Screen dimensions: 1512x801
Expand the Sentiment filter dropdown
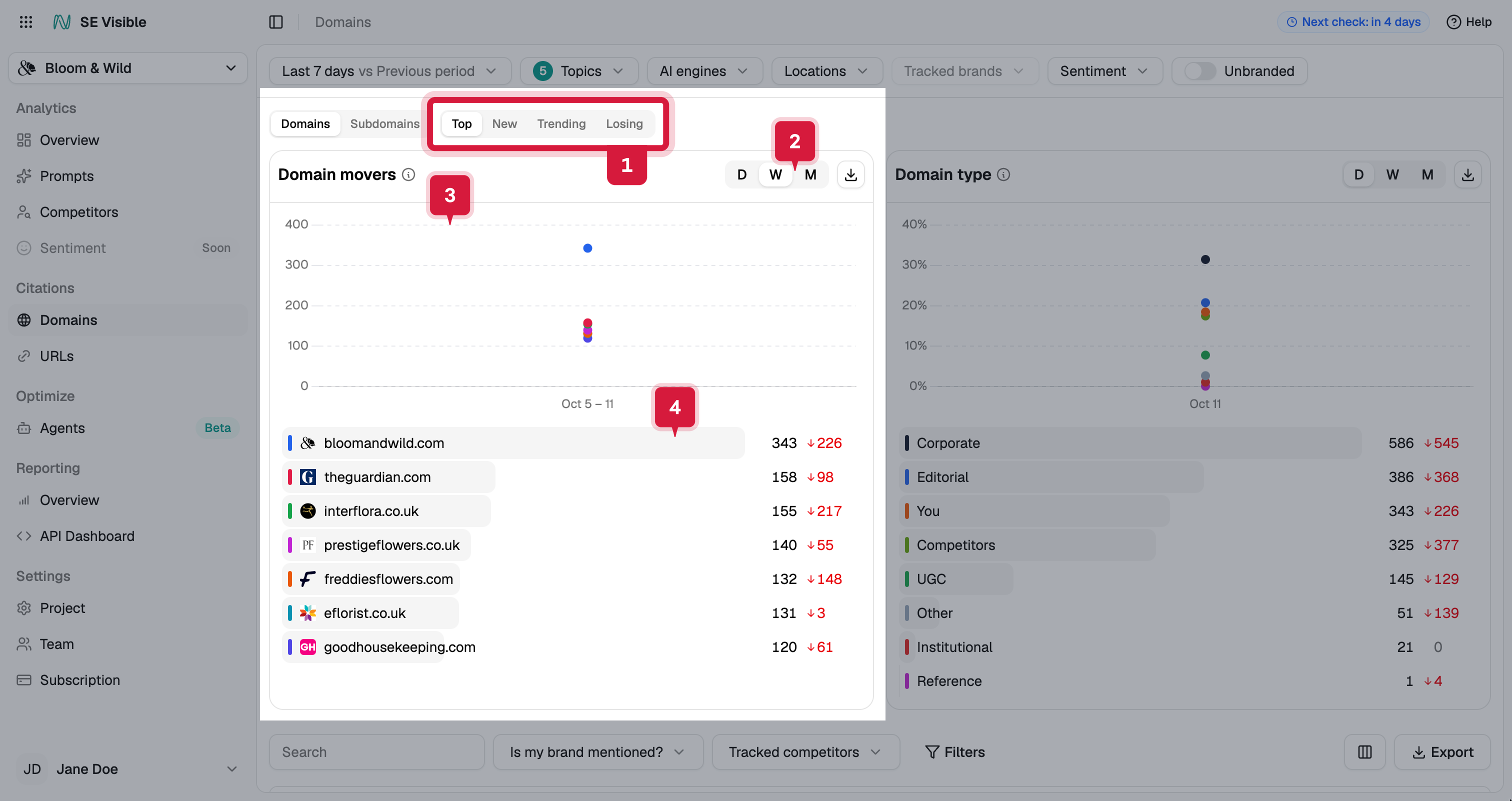point(1104,71)
